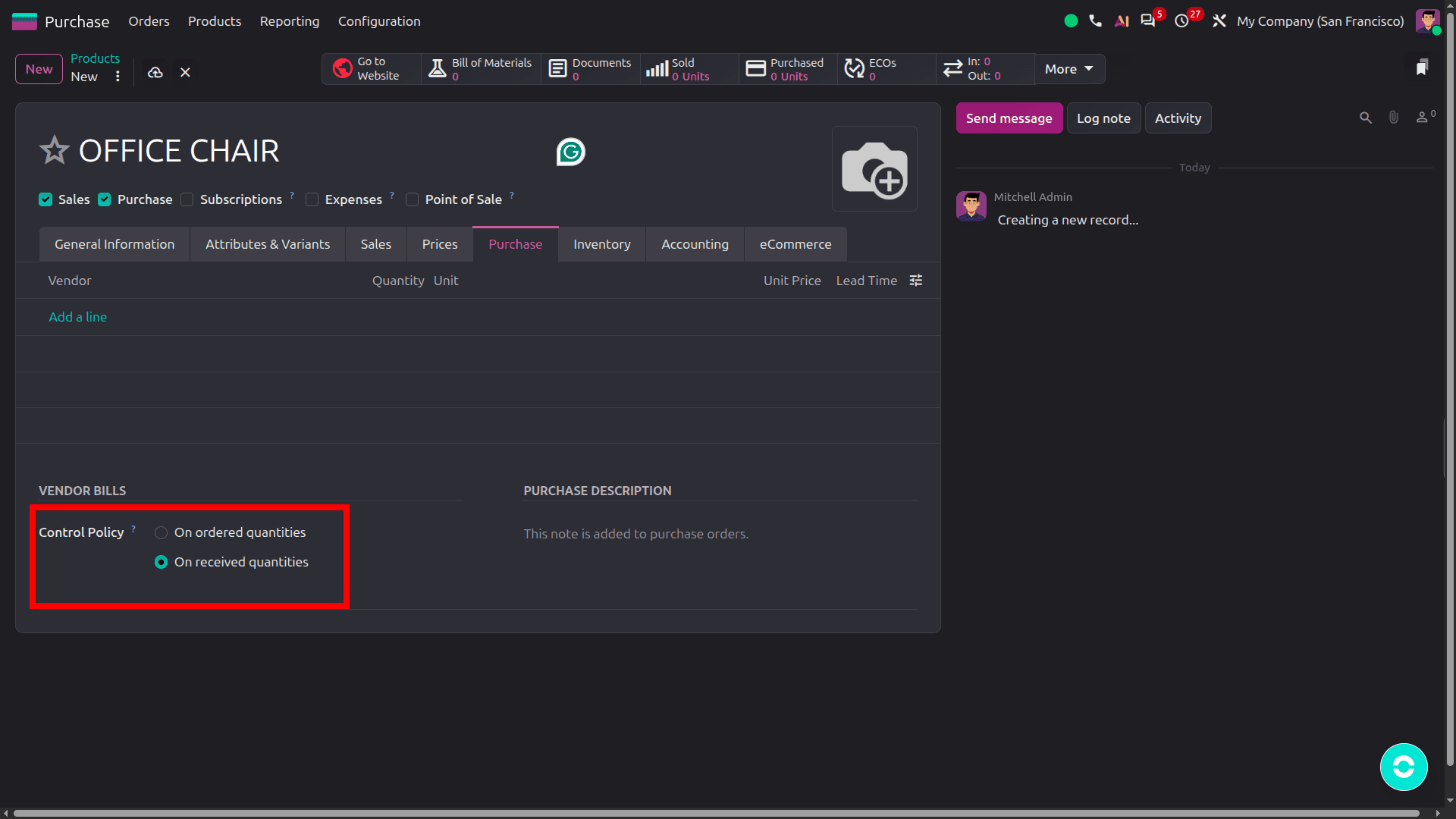Search chatter messages with magnifier icon
The image size is (1456, 819).
[x=1366, y=118]
